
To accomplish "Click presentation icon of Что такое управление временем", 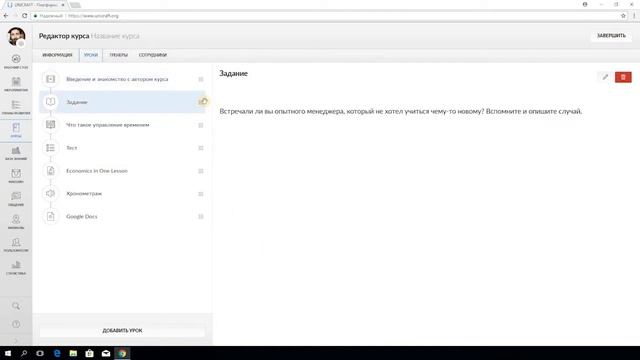I will tap(50, 125).
